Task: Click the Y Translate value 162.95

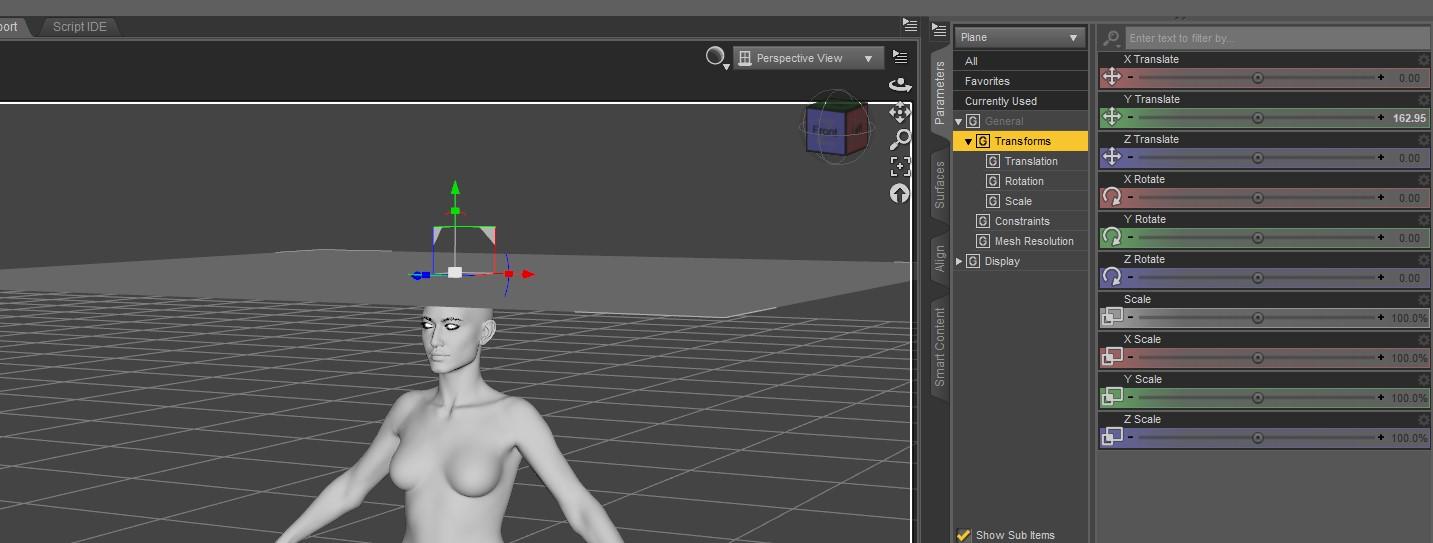Action: (x=1409, y=118)
